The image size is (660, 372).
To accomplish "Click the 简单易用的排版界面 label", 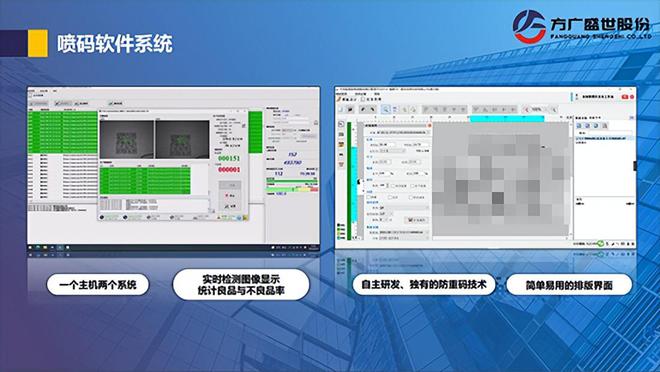I will click(569, 285).
